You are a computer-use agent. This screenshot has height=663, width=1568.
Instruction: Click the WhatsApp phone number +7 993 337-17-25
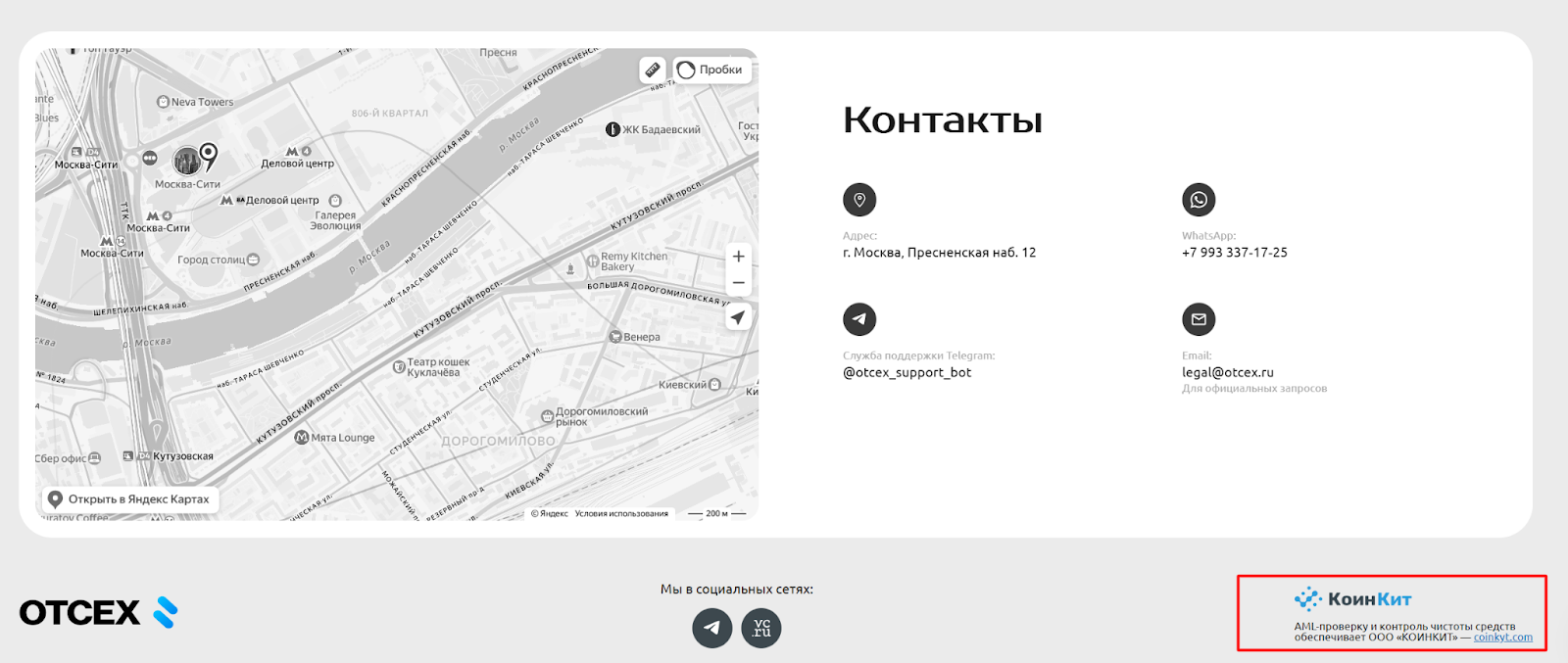tap(1234, 253)
